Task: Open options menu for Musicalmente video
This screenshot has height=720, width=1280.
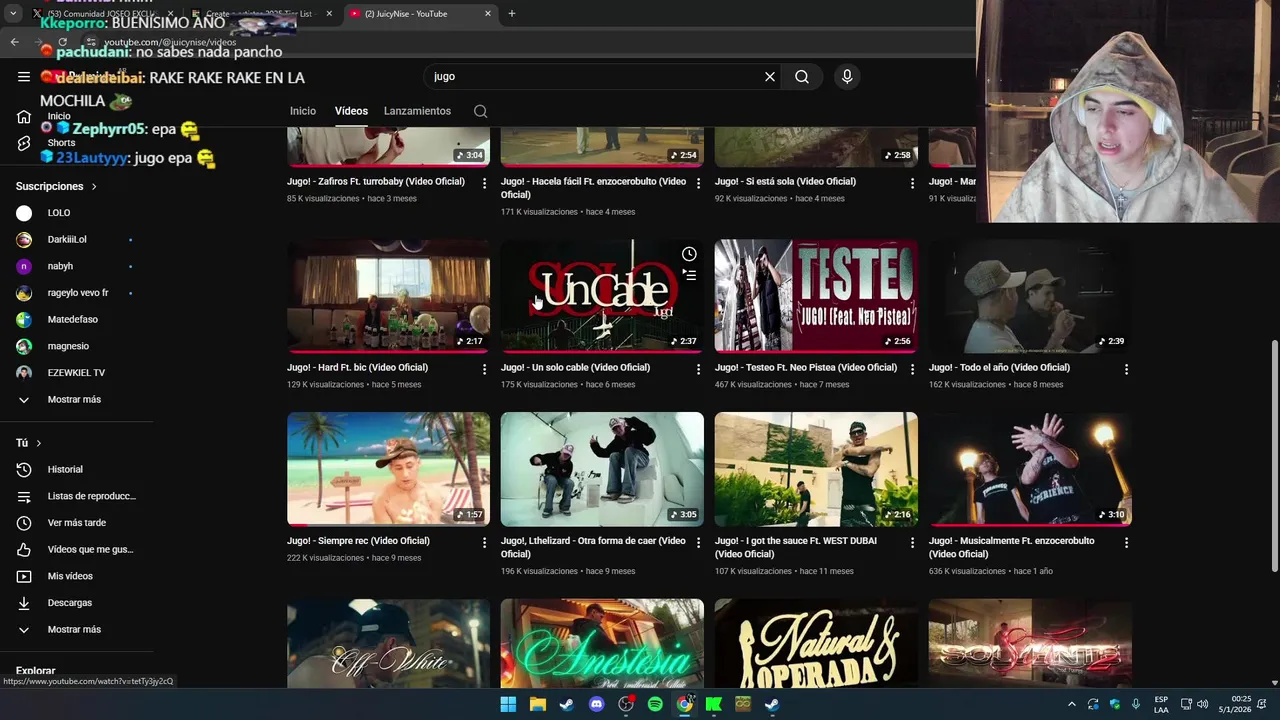Action: (x=1126, y=542)
